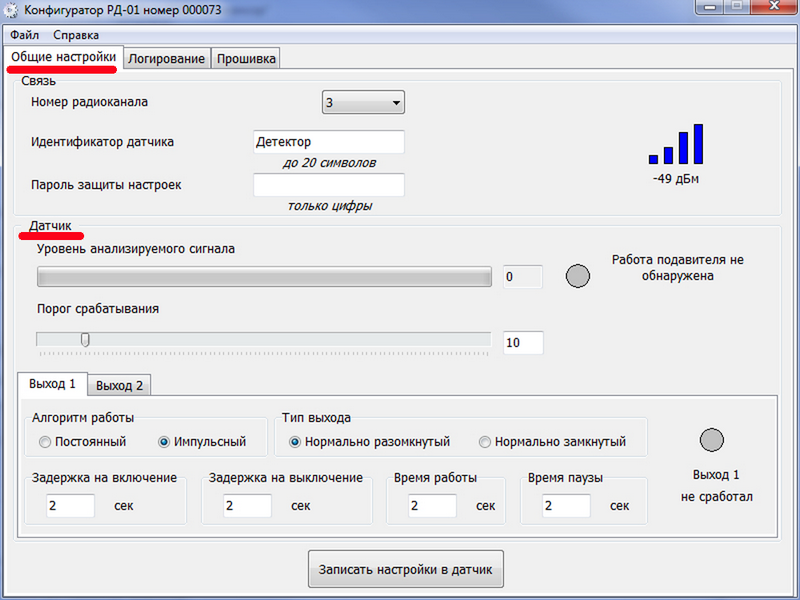Image resolution: width=800 pixels, height=600 pixels.
Task: Click the jammer detection status indicator circle
Action: [578, 276]
